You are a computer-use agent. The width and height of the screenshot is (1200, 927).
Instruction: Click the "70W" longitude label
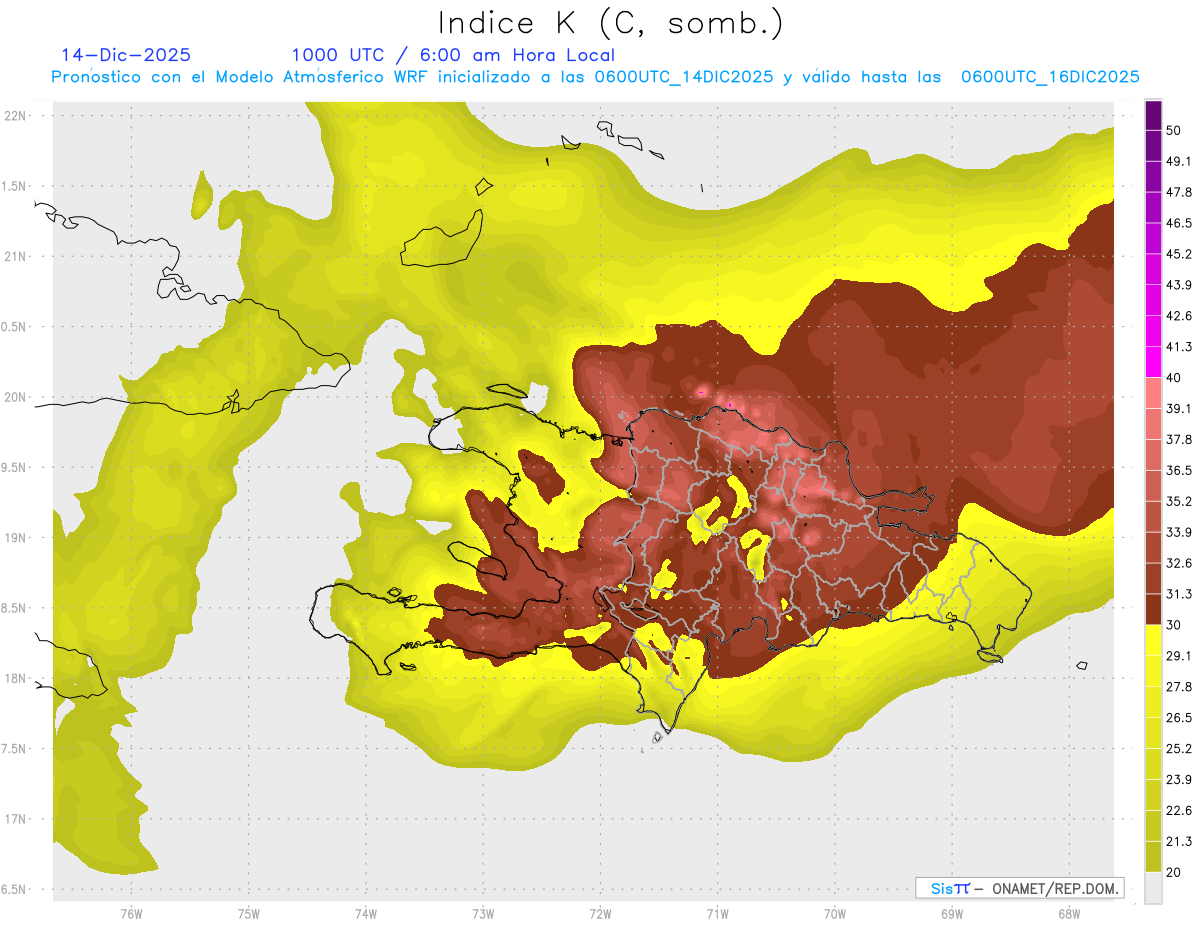pos(834,913)
